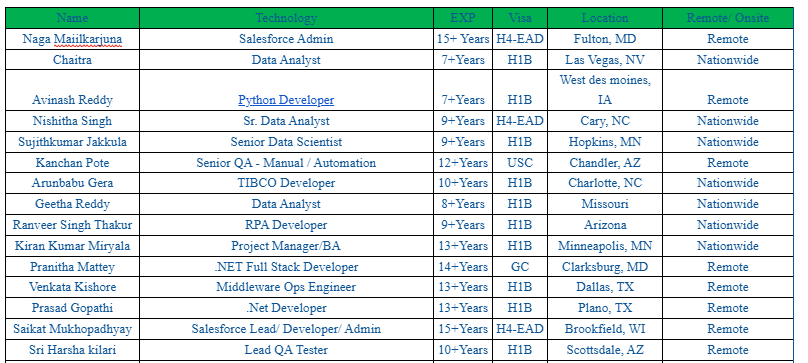This screenshot has height=363, width=808.
Task: Select the TIBCO Developer cell
Action: 286,183
